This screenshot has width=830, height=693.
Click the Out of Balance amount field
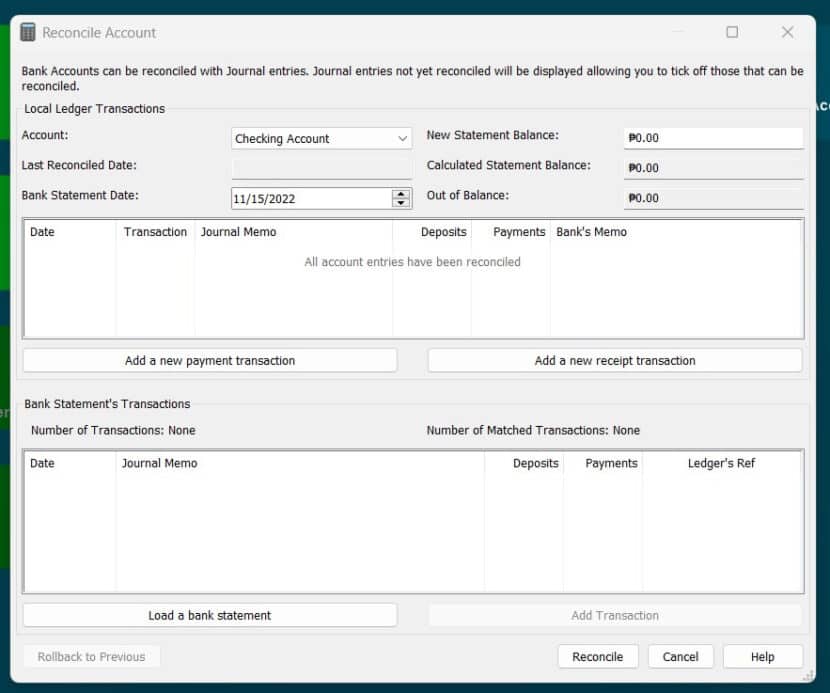tap(713, 197)
